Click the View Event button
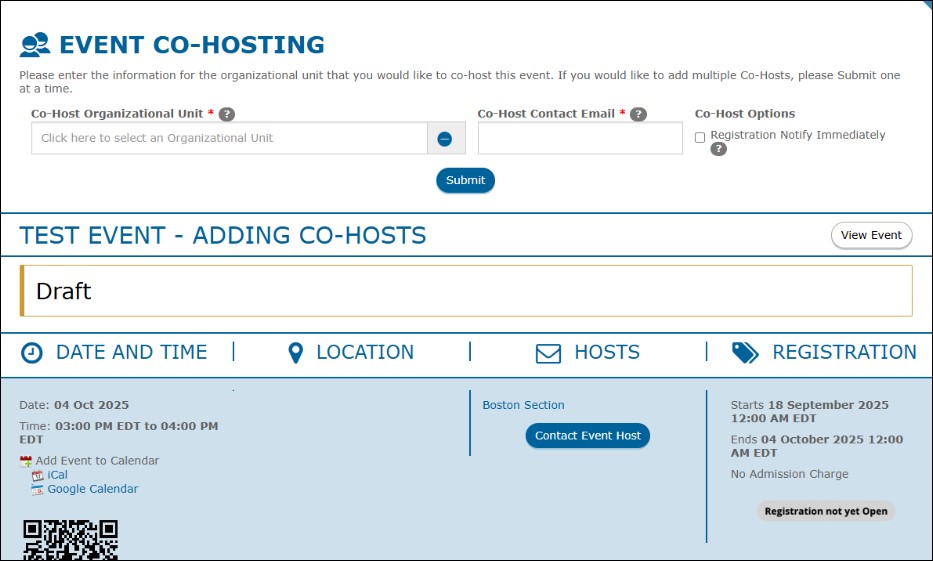 [x=870, y=235]
